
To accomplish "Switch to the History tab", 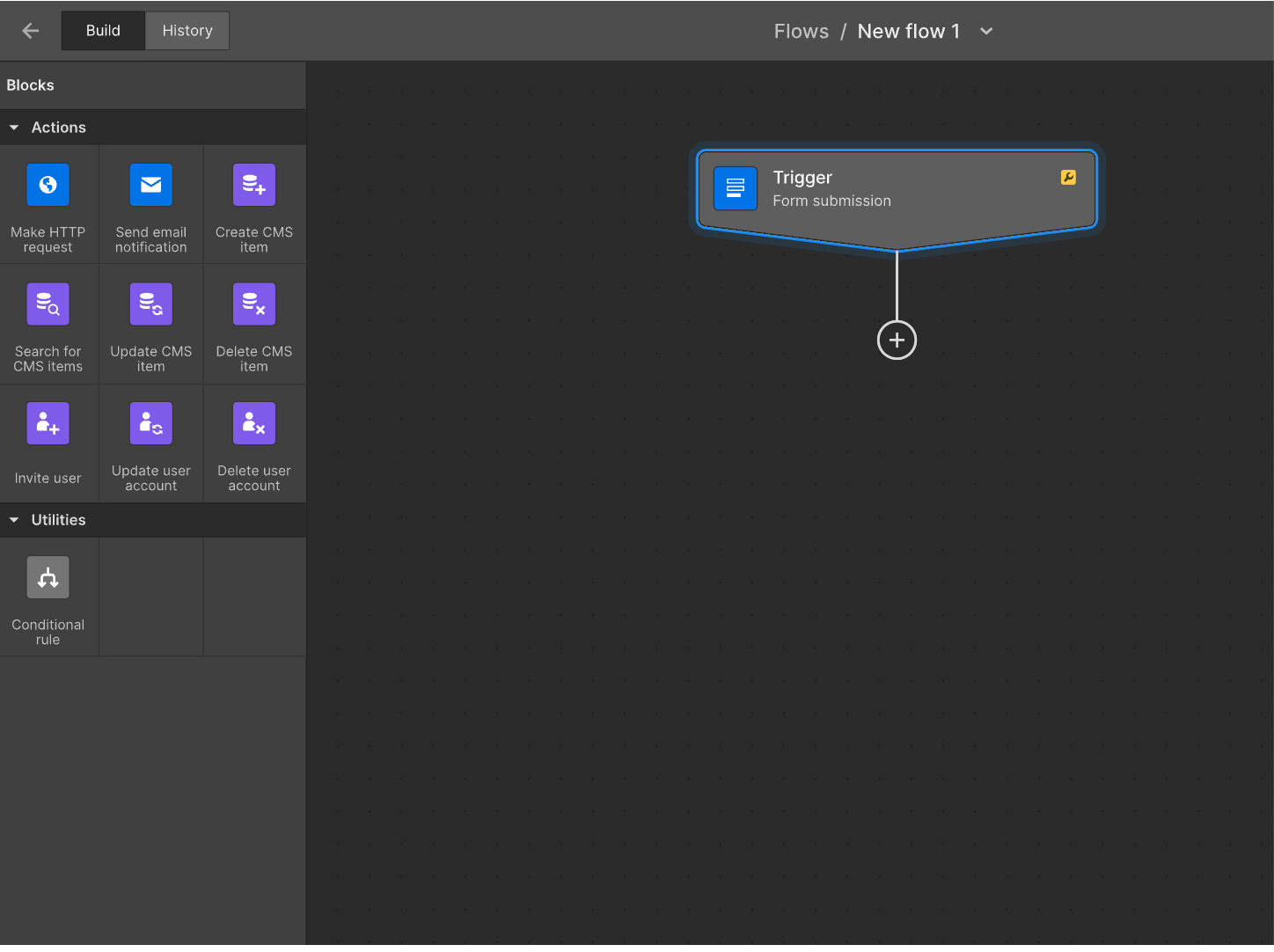I will (x=187, y=30).
